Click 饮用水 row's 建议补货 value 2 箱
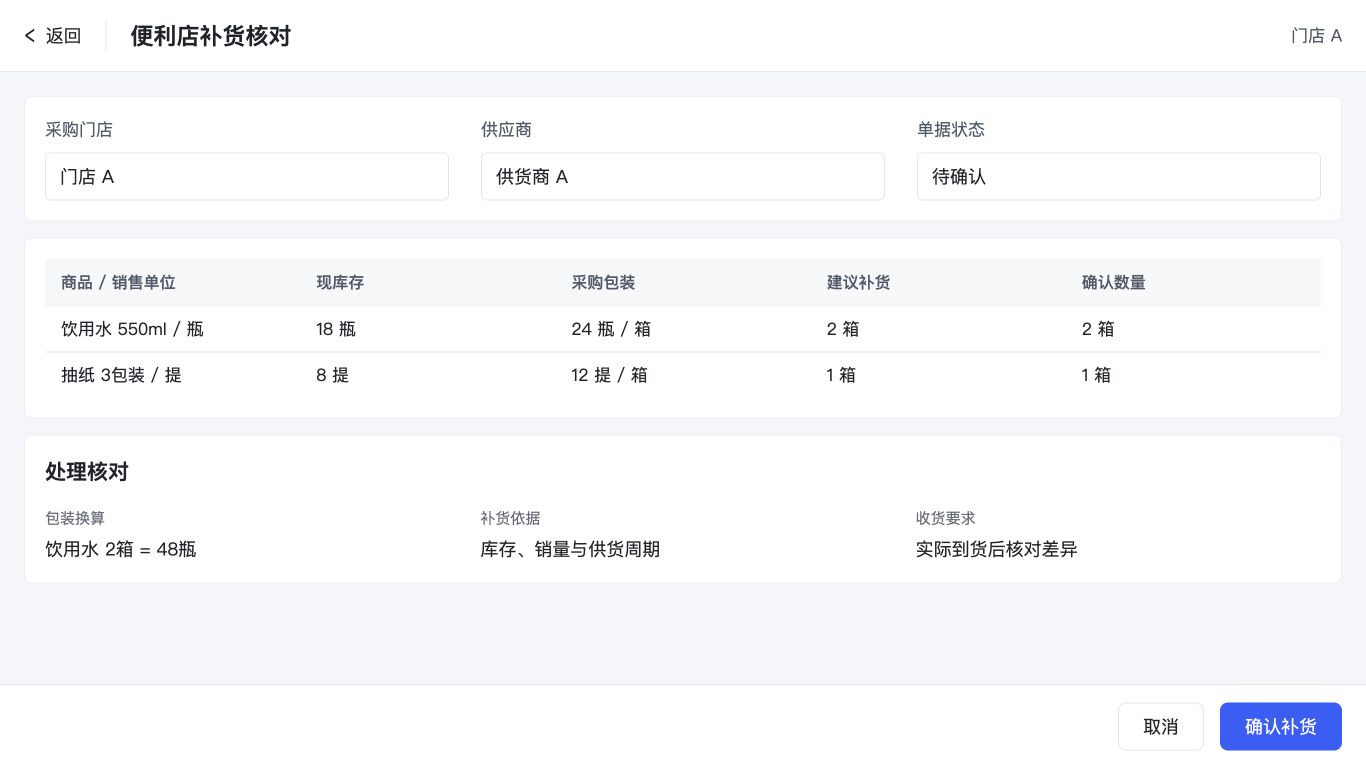This screenshot has width=1366, height=768. pyautogui.click(x=842, y=329)
